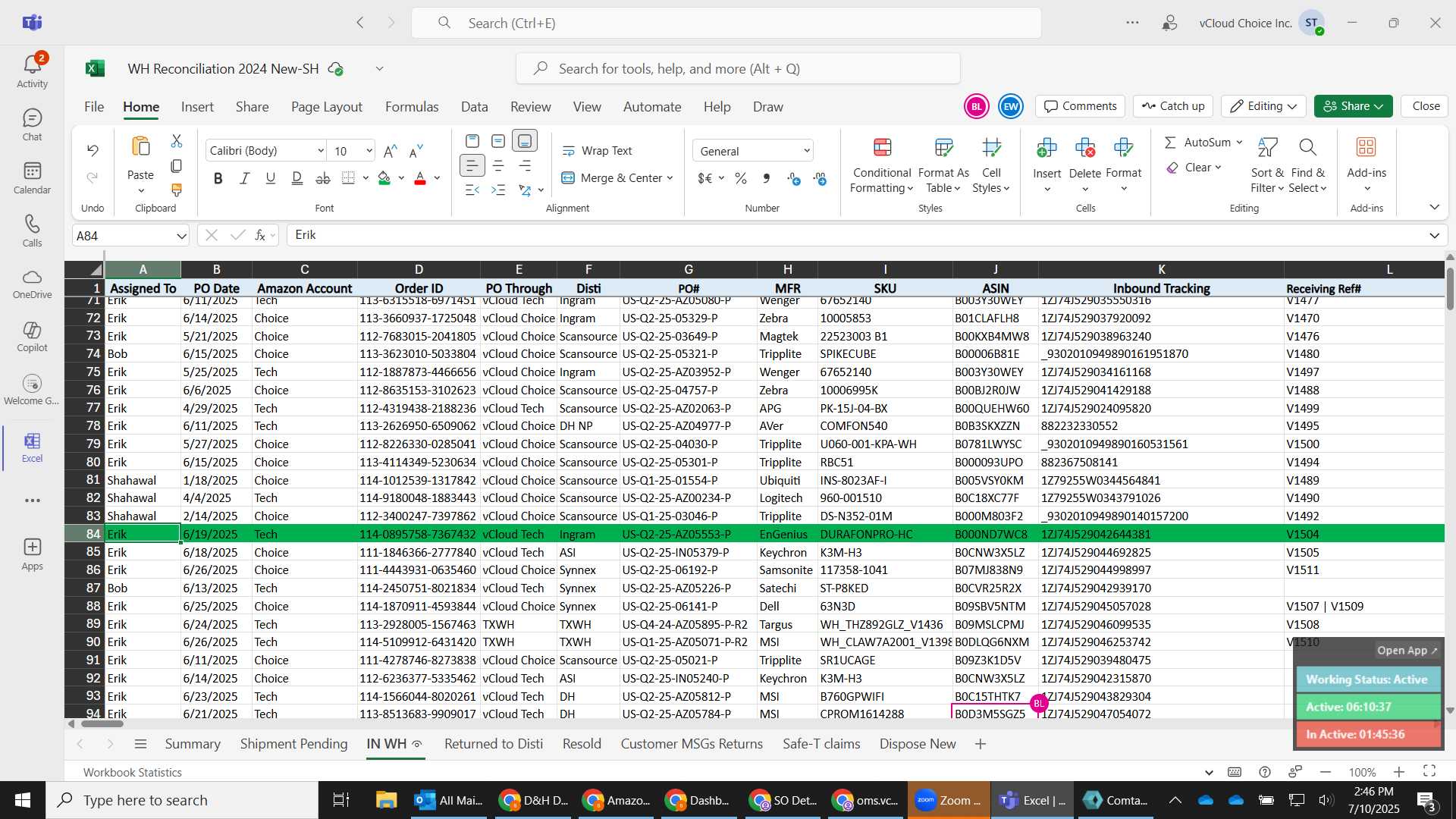Apply strikethrough formatting
1456x819 pixels.
pos(323,178)
